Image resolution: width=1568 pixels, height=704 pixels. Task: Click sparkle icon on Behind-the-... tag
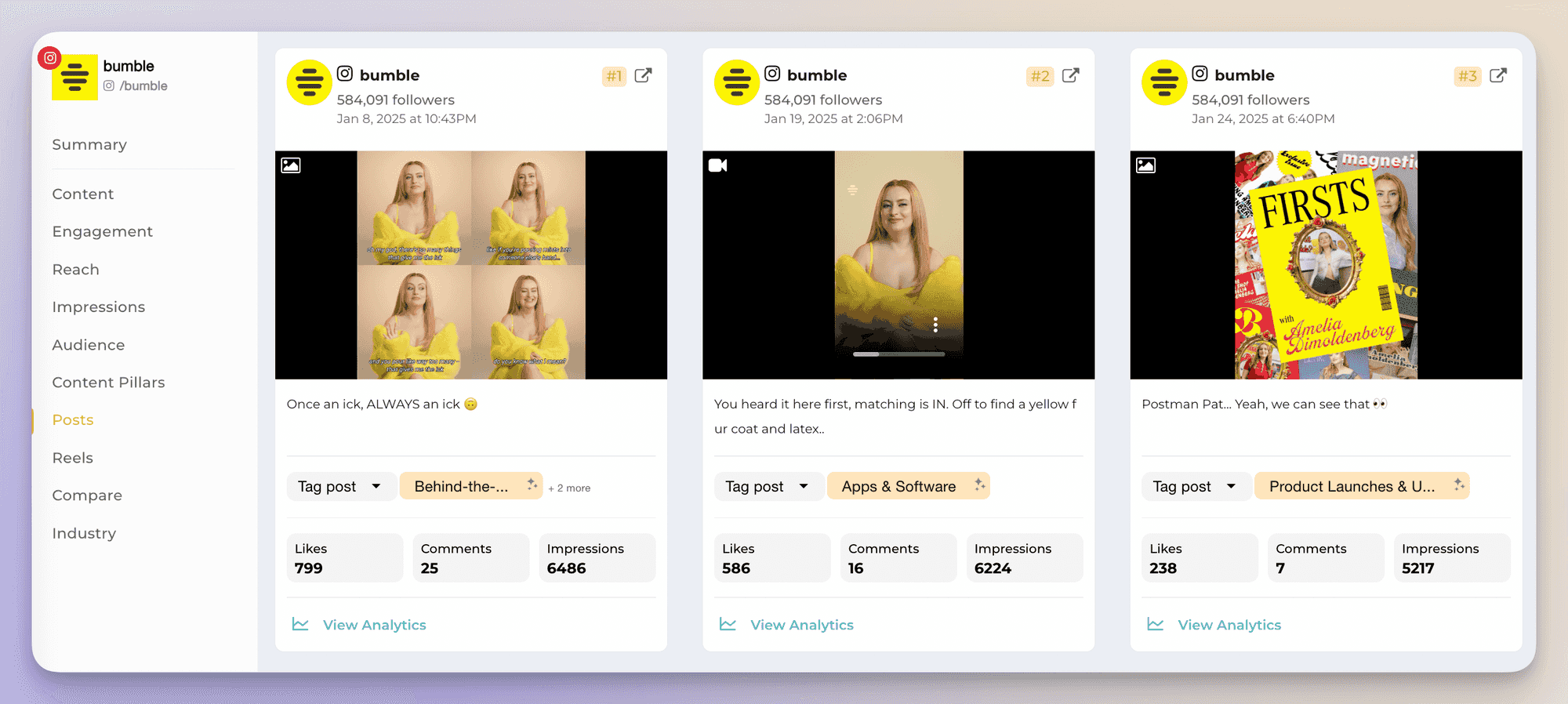pos(532,484)
